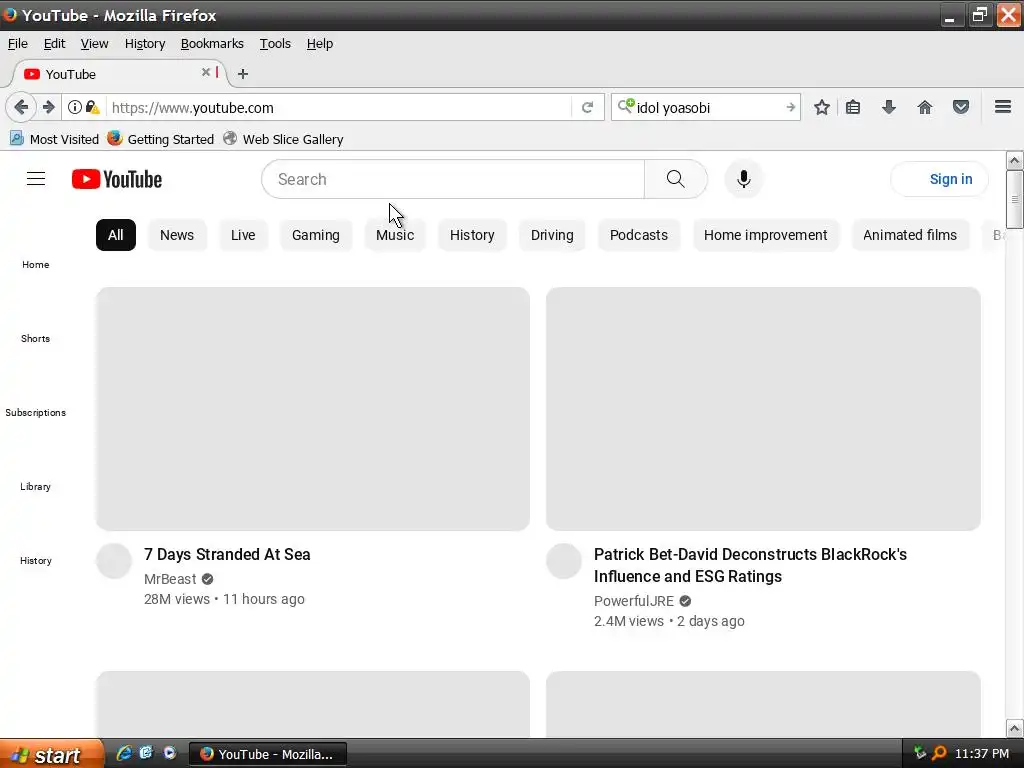This screenshot has width=1024, height=768.
Task: Click page scrollbar down arrow
Action: coord(1014,728)
